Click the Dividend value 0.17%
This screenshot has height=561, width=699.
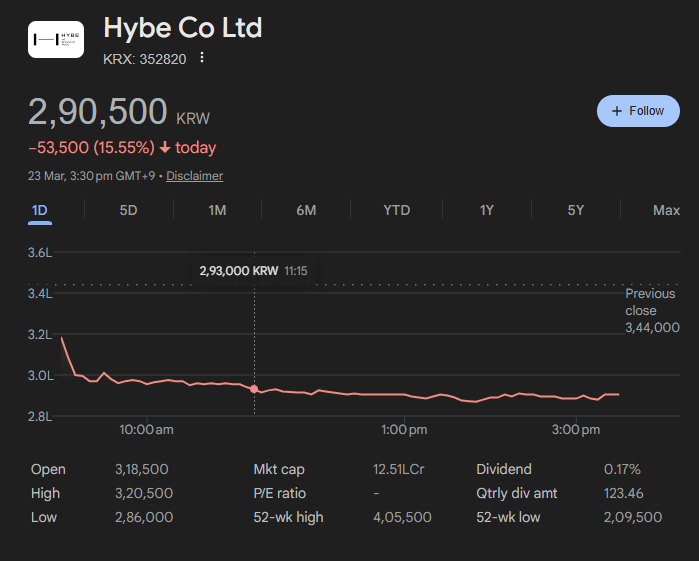click(622, 469)
